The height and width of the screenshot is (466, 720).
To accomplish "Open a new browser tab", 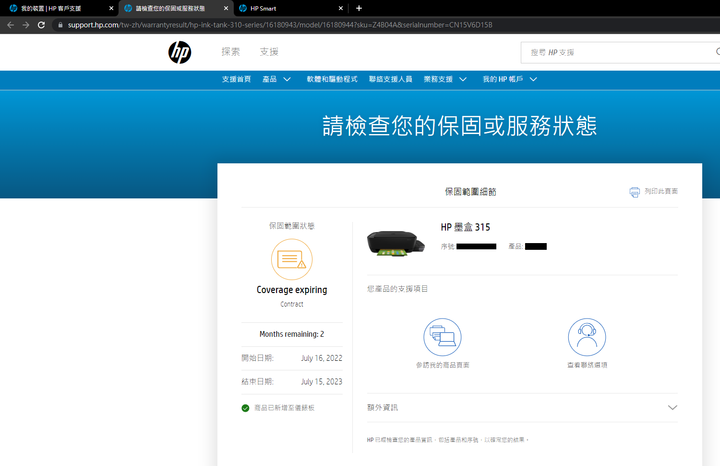I will [359, 8].
